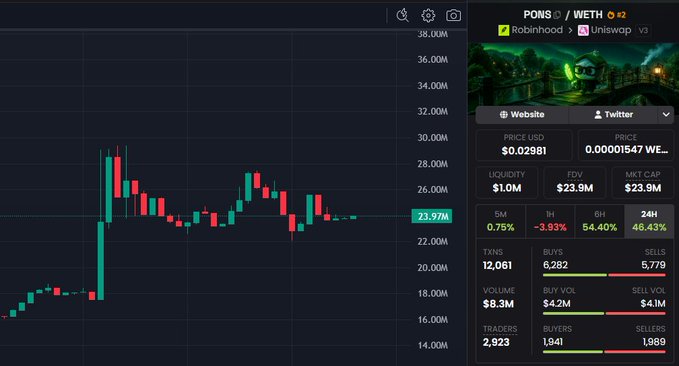Click the Uniswap DEX icon
679x366 pixels.
(x=583, y=30)
